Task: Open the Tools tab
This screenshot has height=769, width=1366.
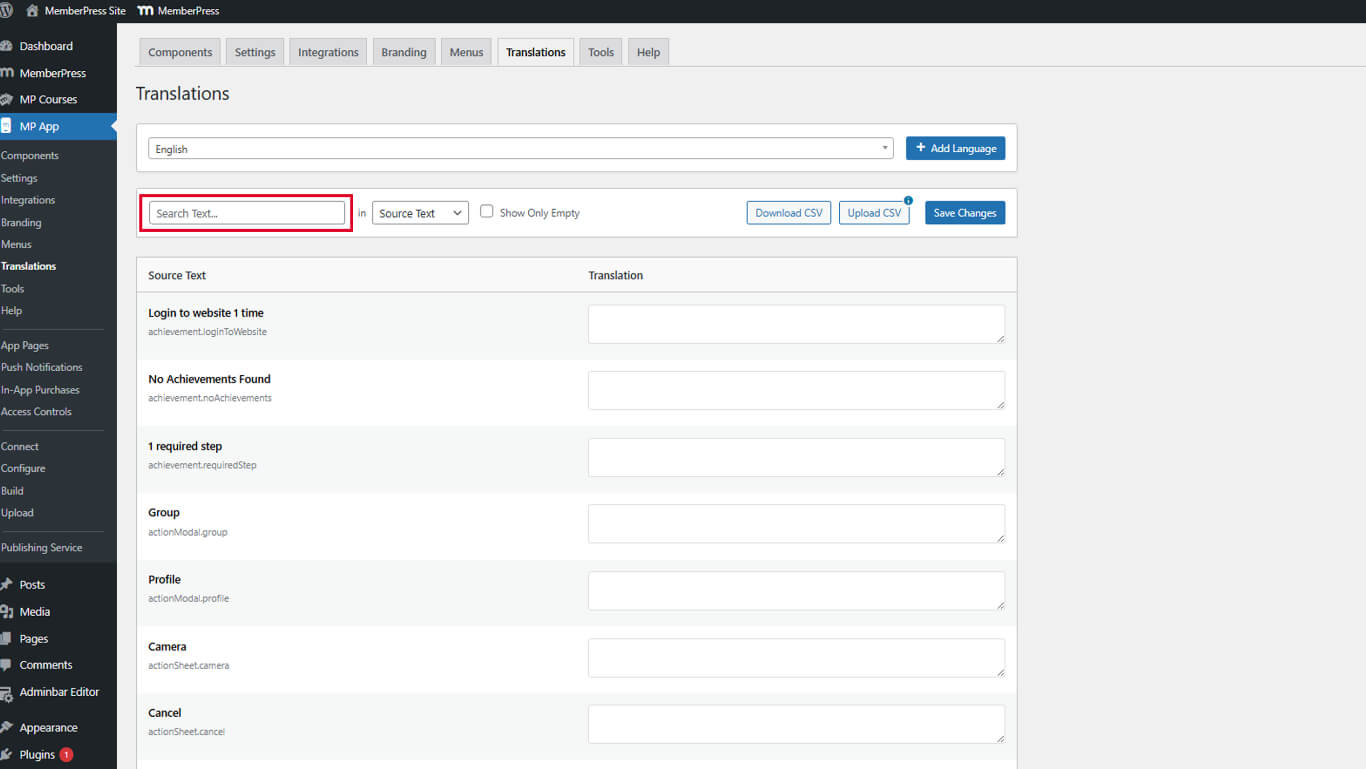Action: (600, 51)
